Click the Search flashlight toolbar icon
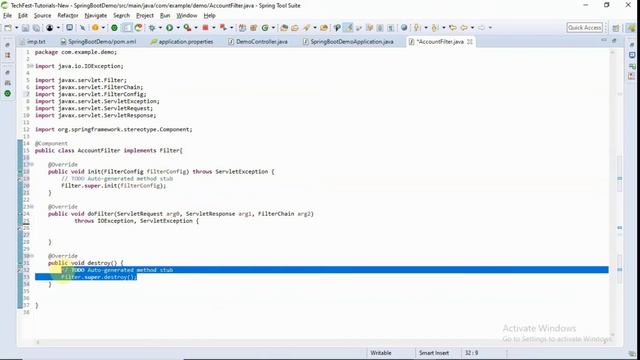The image size is (640, 360). click(x=306, y=28)
